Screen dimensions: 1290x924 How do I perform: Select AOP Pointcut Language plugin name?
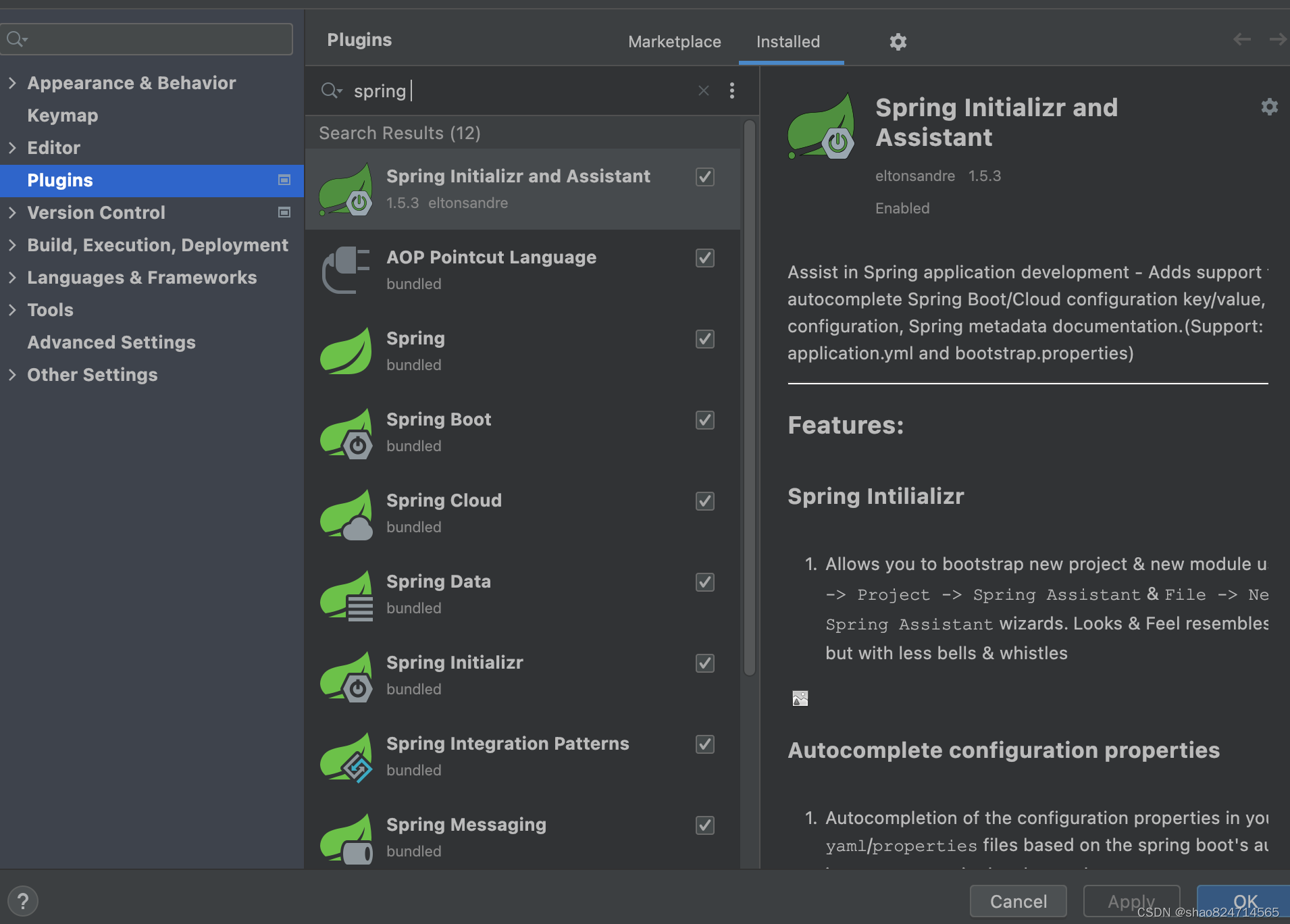[x=491, y=257]
